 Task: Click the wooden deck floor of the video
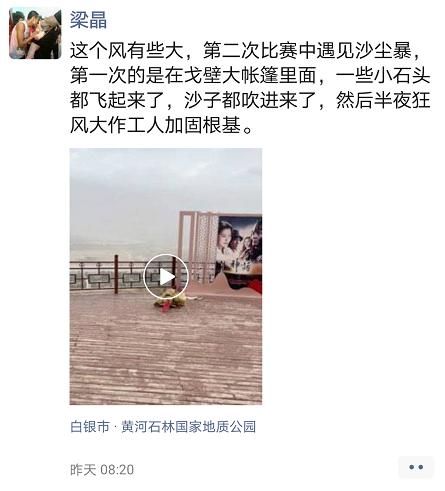click(x=166, y=350)
